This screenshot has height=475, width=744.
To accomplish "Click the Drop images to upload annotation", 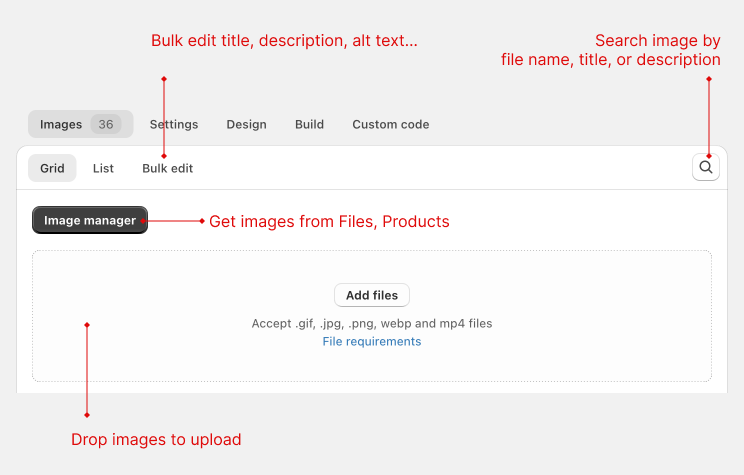I will click(x=156, y=439).
